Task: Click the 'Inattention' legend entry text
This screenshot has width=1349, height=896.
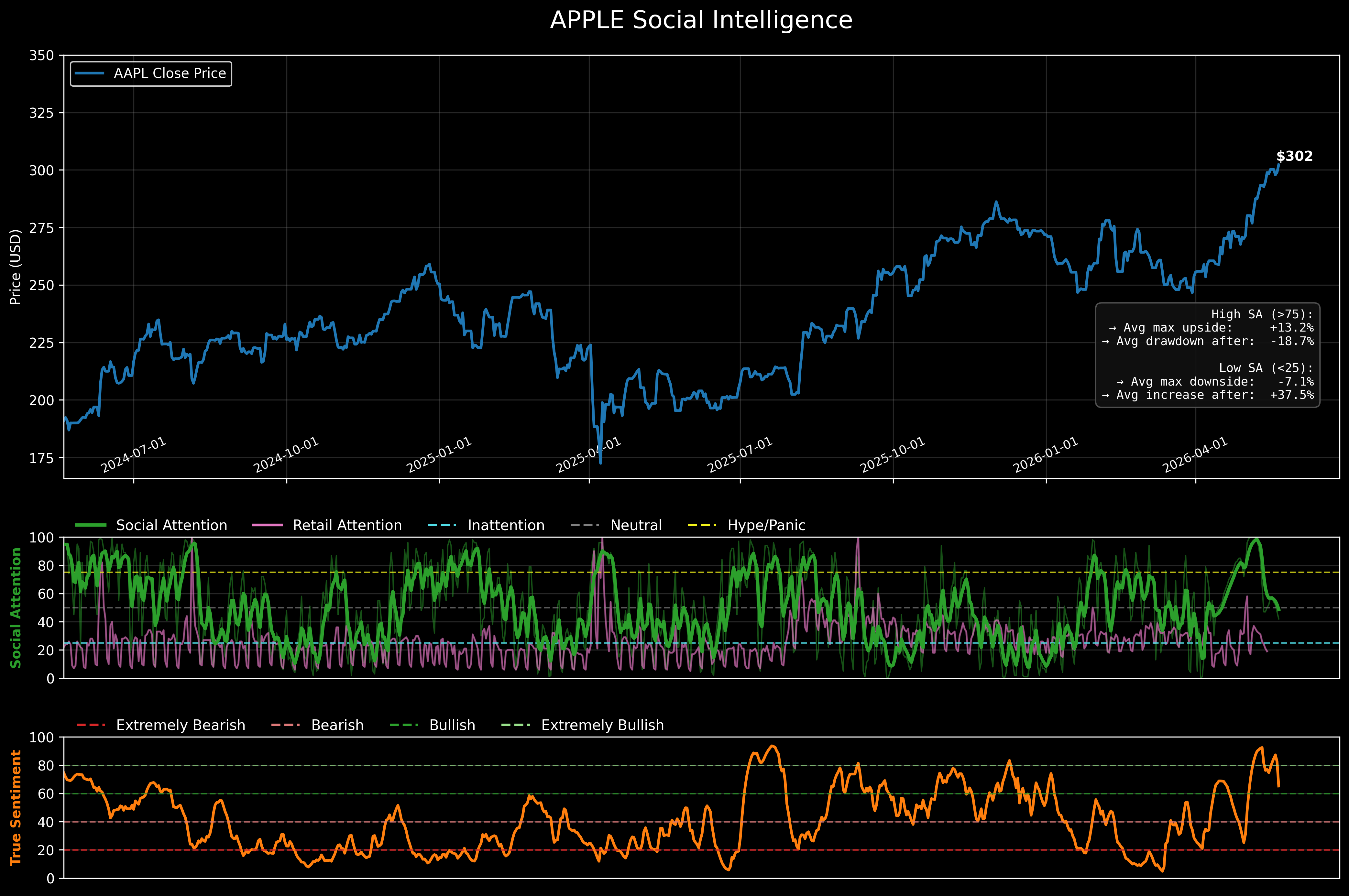Action: click(x=506, y=526)
